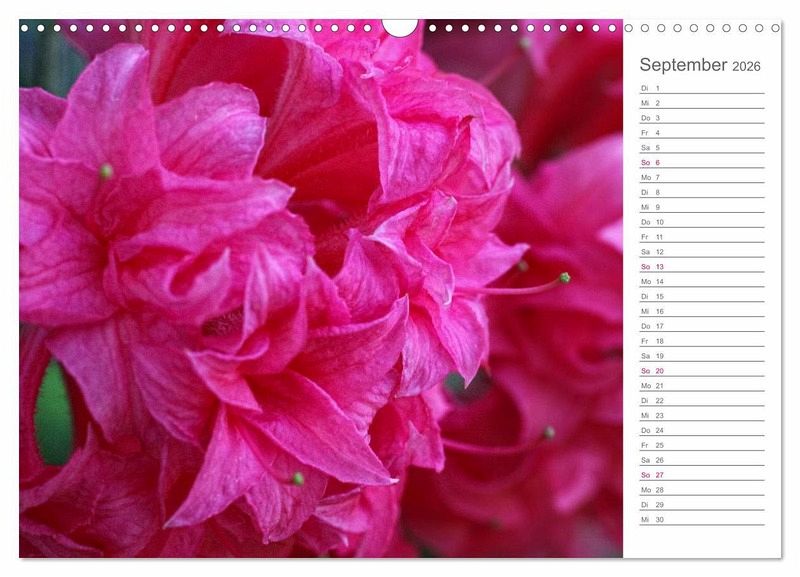
Task: Choose the Mo 7 date row
Action: pos(701,177)
